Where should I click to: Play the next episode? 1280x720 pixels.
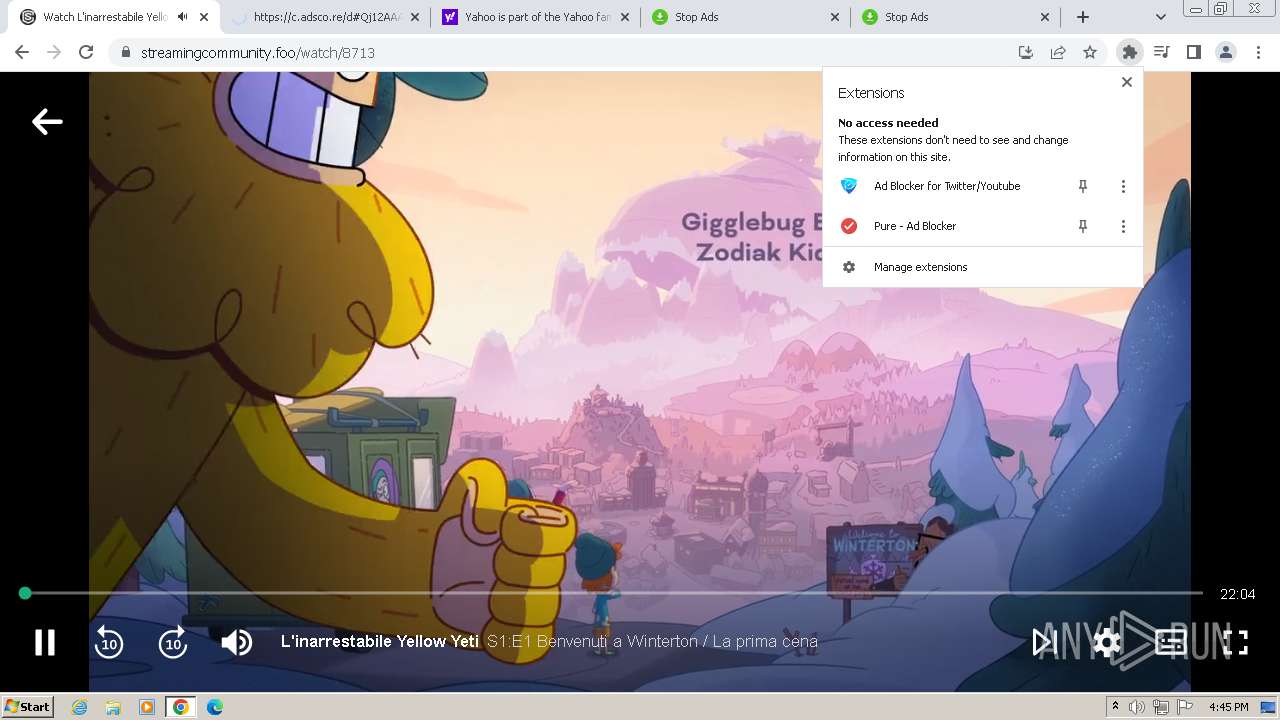1044,642
